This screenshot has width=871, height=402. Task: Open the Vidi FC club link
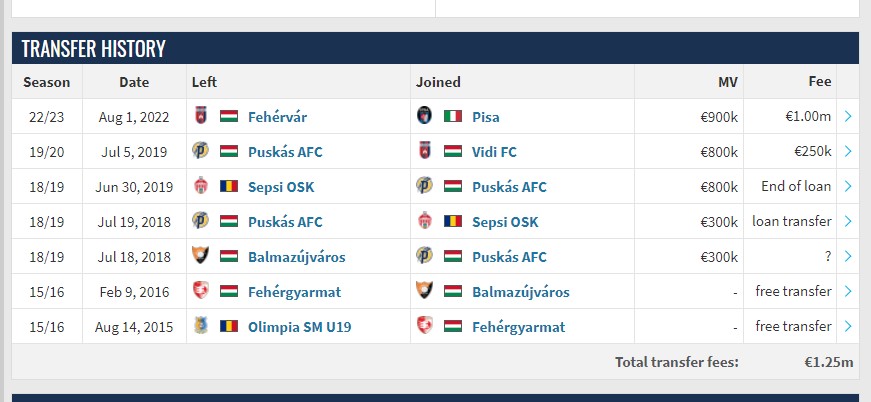point(494,152)
